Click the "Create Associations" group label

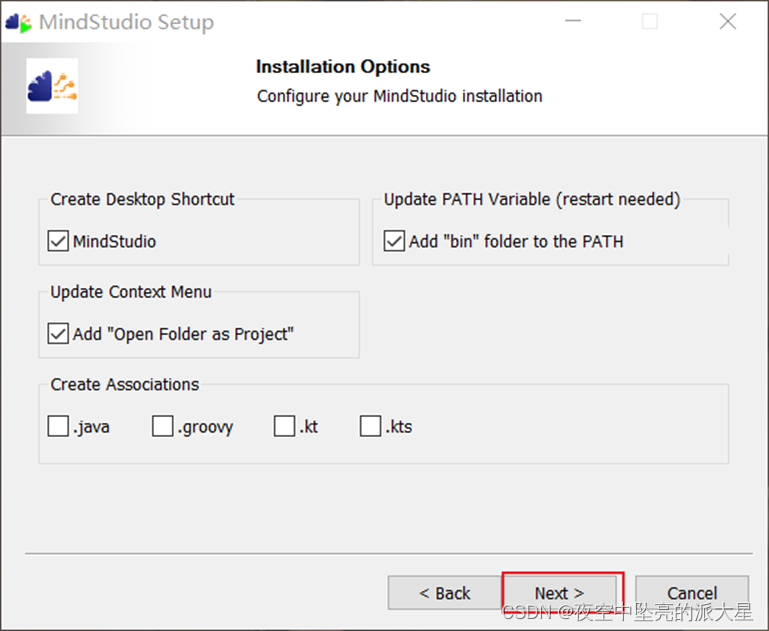[125, 385]
